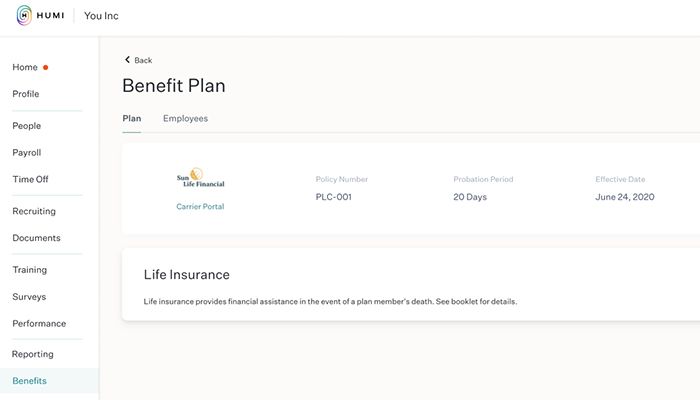The width and height of the screenshot is (700, 400).
Task: Open the Carrier Portal link
Action: [x=200, y=207]
